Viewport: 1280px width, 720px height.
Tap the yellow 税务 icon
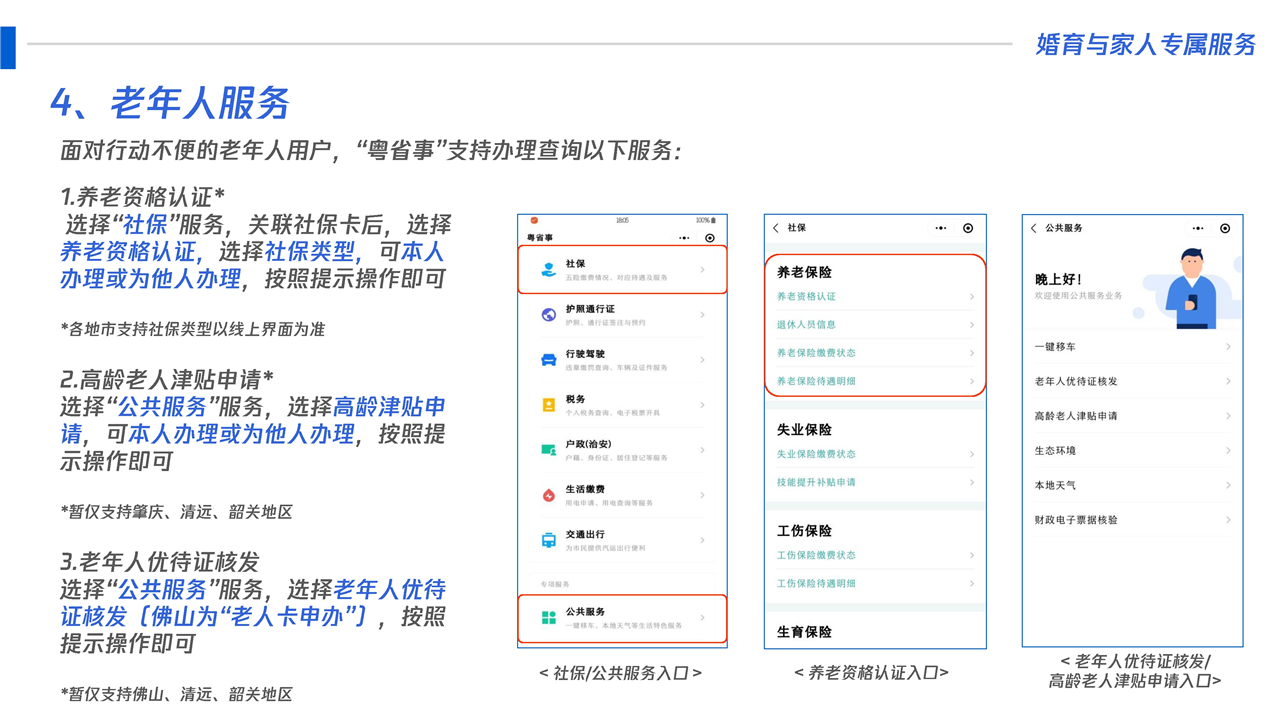(x=548, y=405)
